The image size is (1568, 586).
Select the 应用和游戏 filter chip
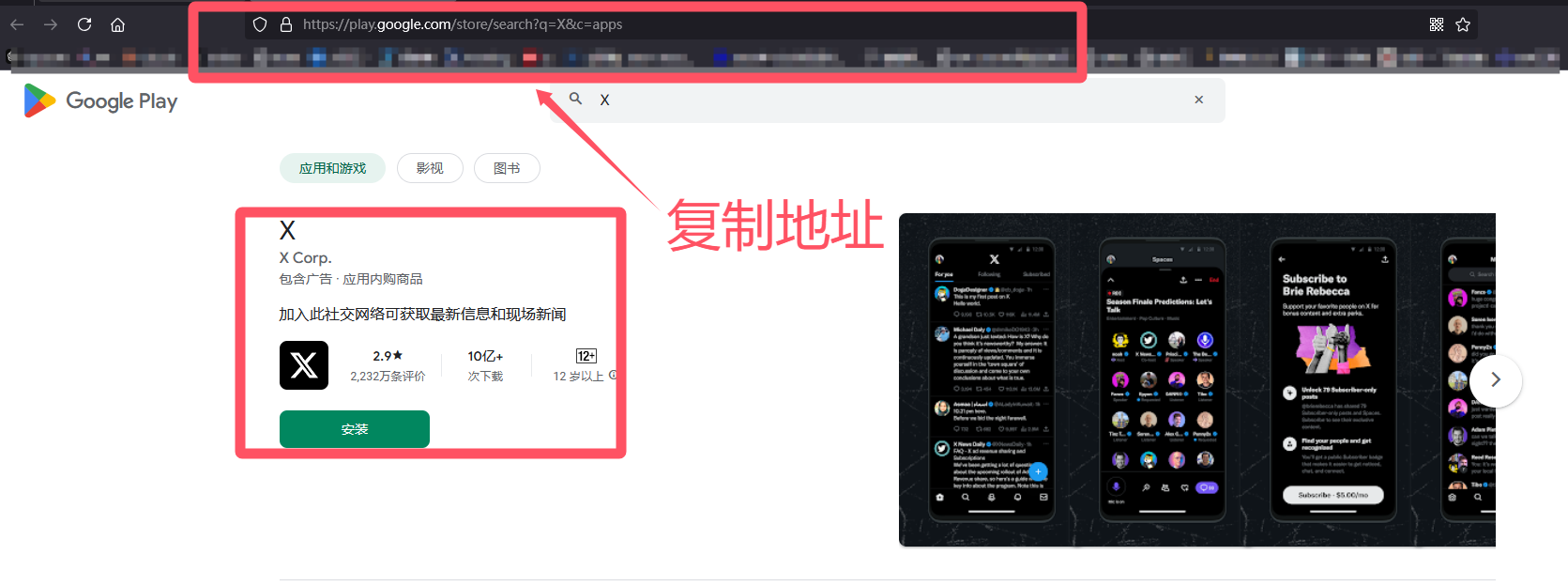(332, 168)
